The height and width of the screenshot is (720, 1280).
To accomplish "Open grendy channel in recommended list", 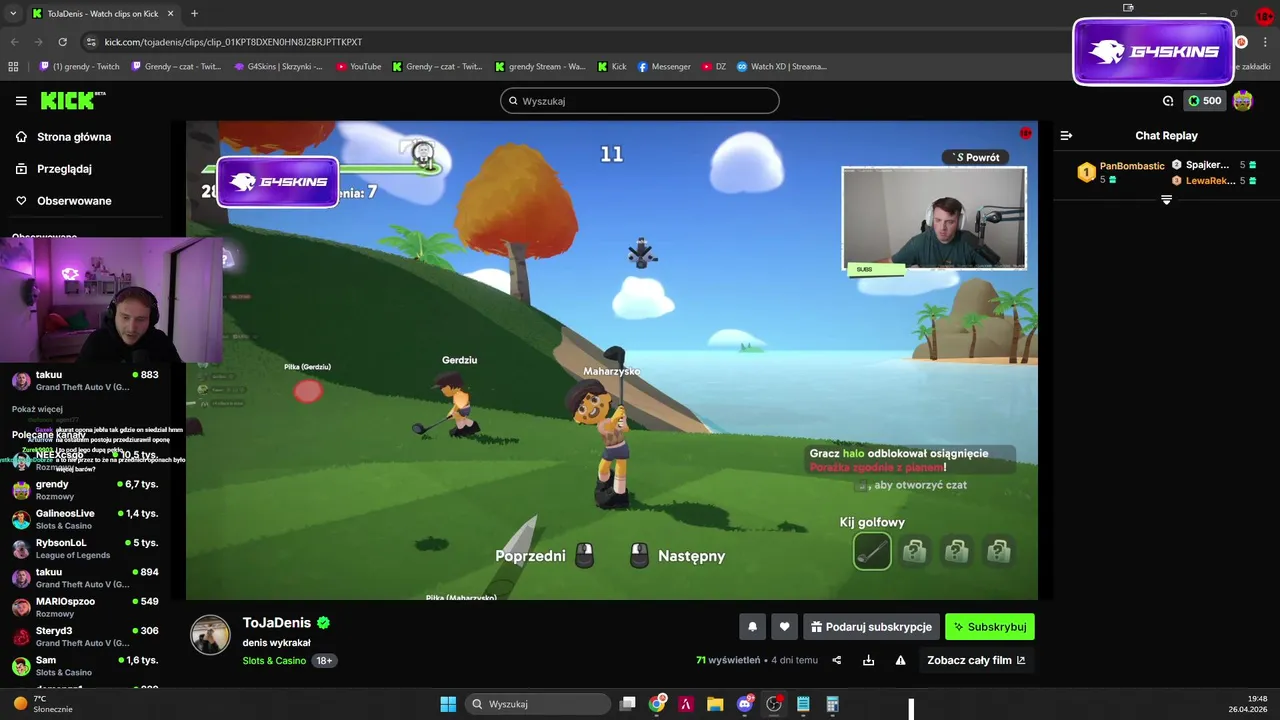I will (x=85, y=490).
